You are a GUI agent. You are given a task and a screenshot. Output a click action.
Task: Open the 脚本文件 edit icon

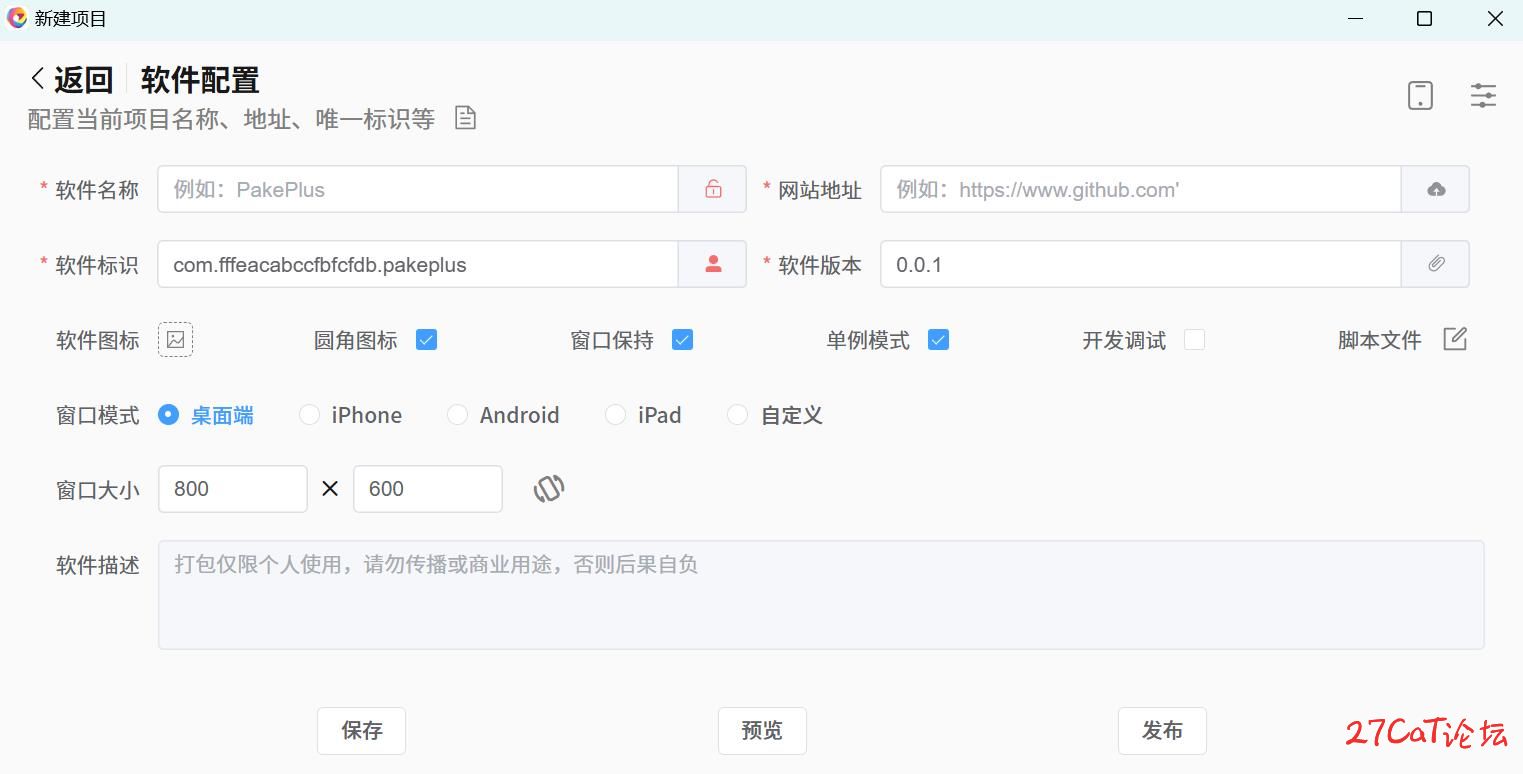pos(1455,339)
